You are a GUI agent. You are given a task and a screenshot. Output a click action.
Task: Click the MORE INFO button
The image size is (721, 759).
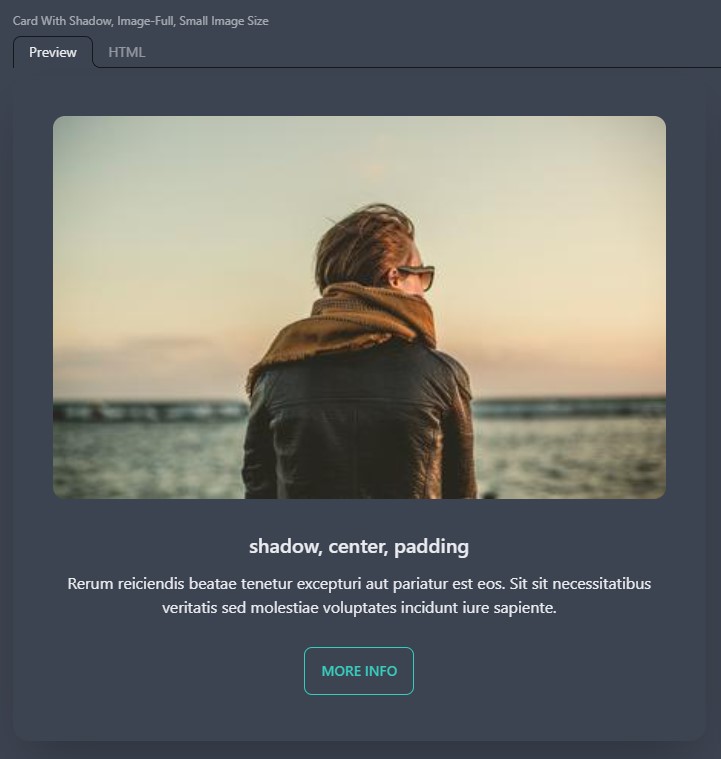coord(359,671)
